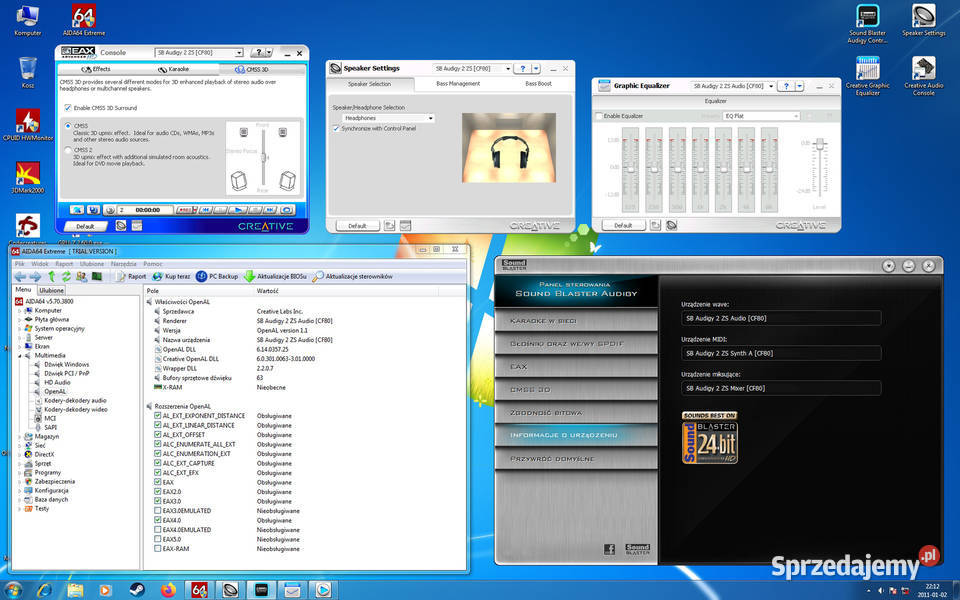
Task: Expand the DirectX tree node in AIDA64
Action: tap(20, 455)
